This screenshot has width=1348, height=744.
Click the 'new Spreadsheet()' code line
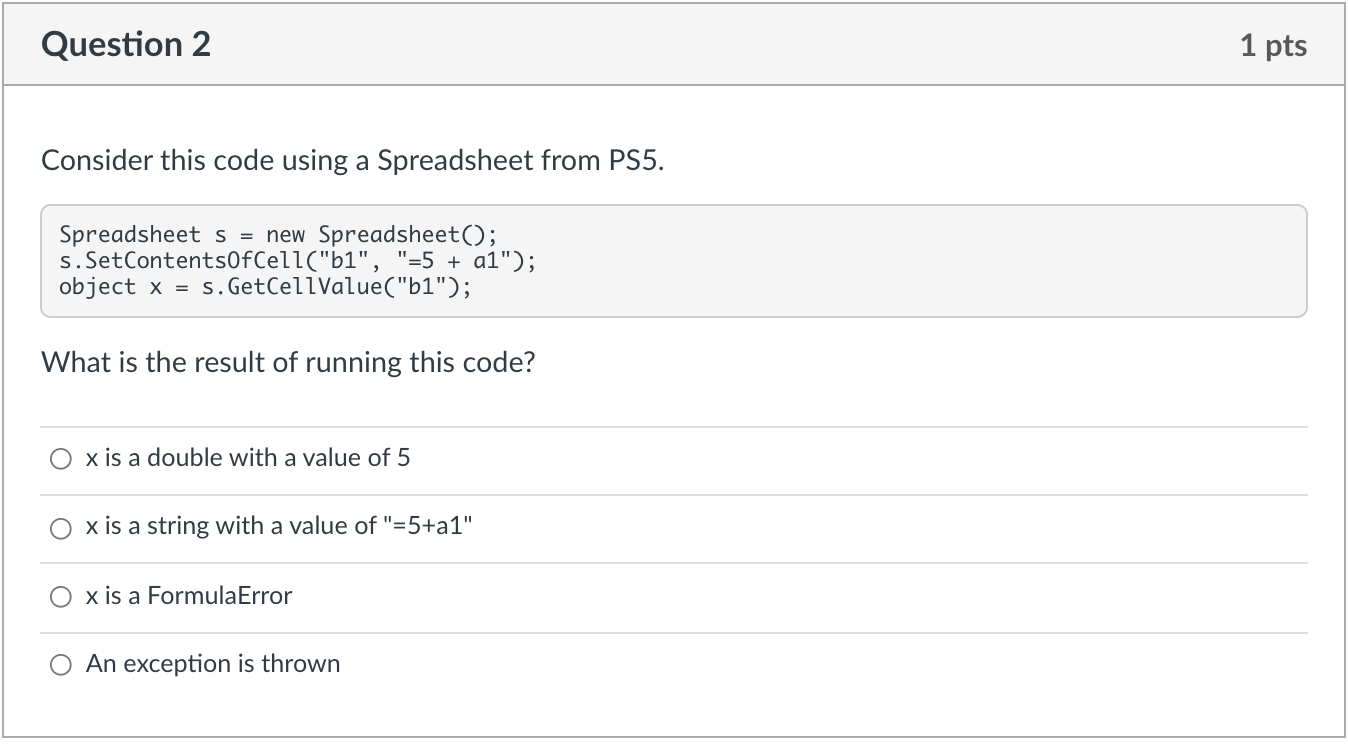tap(278, 235)
